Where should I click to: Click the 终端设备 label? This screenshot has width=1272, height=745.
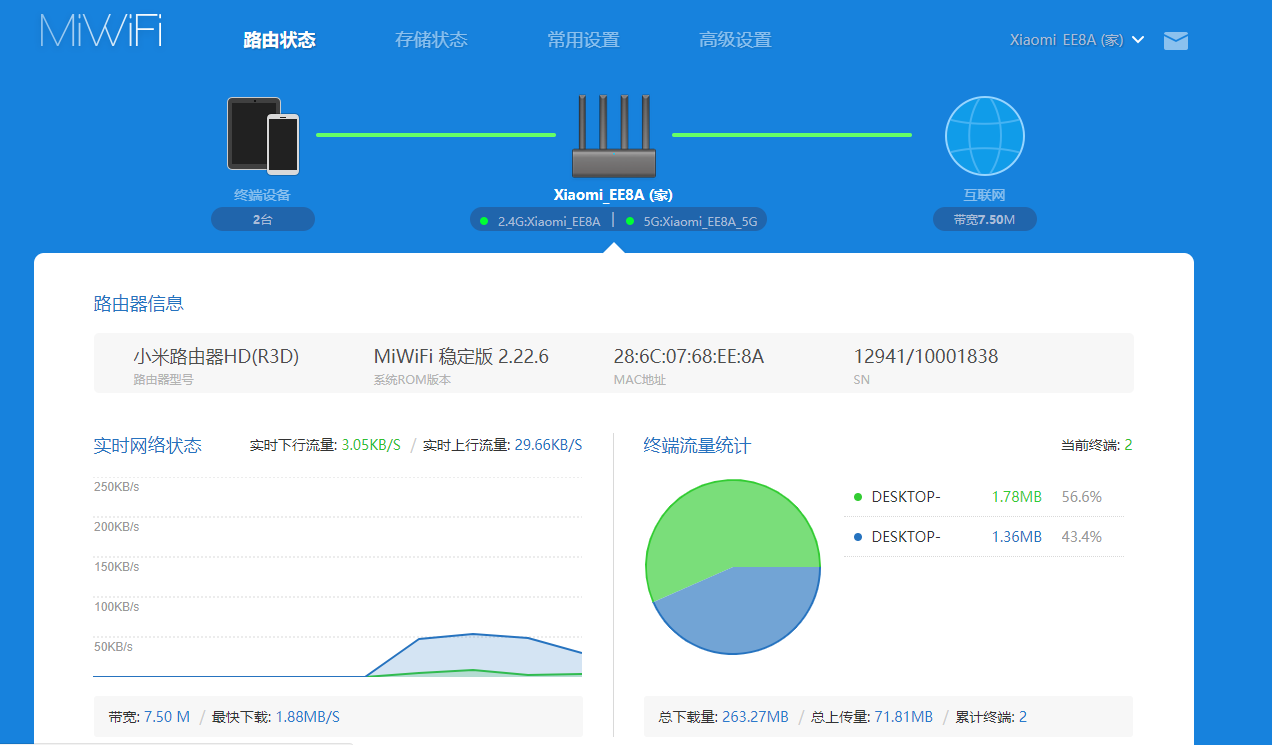tap(263, 195)
